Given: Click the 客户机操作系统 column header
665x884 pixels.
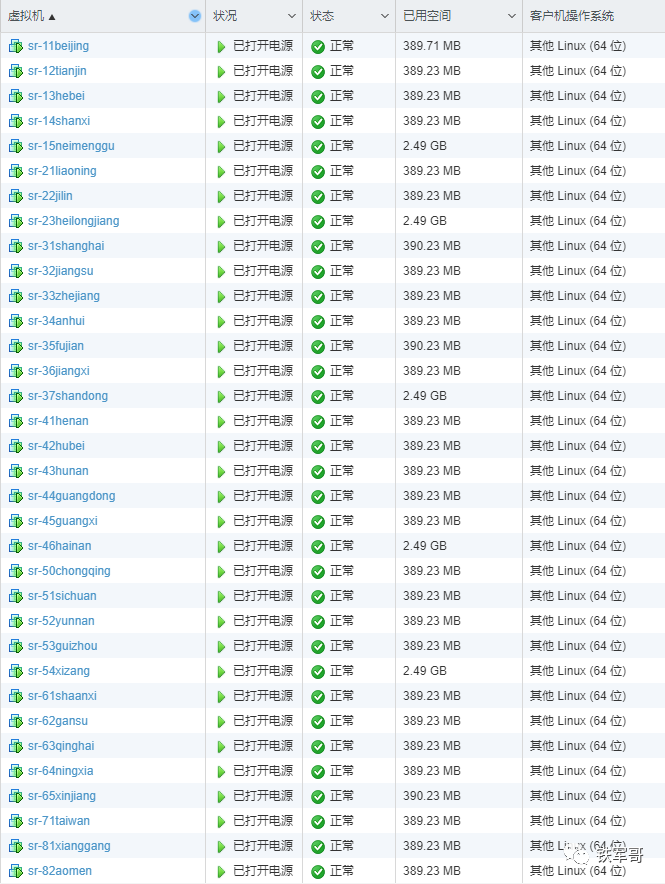Looking at the screenshot, I should (571, 16).
